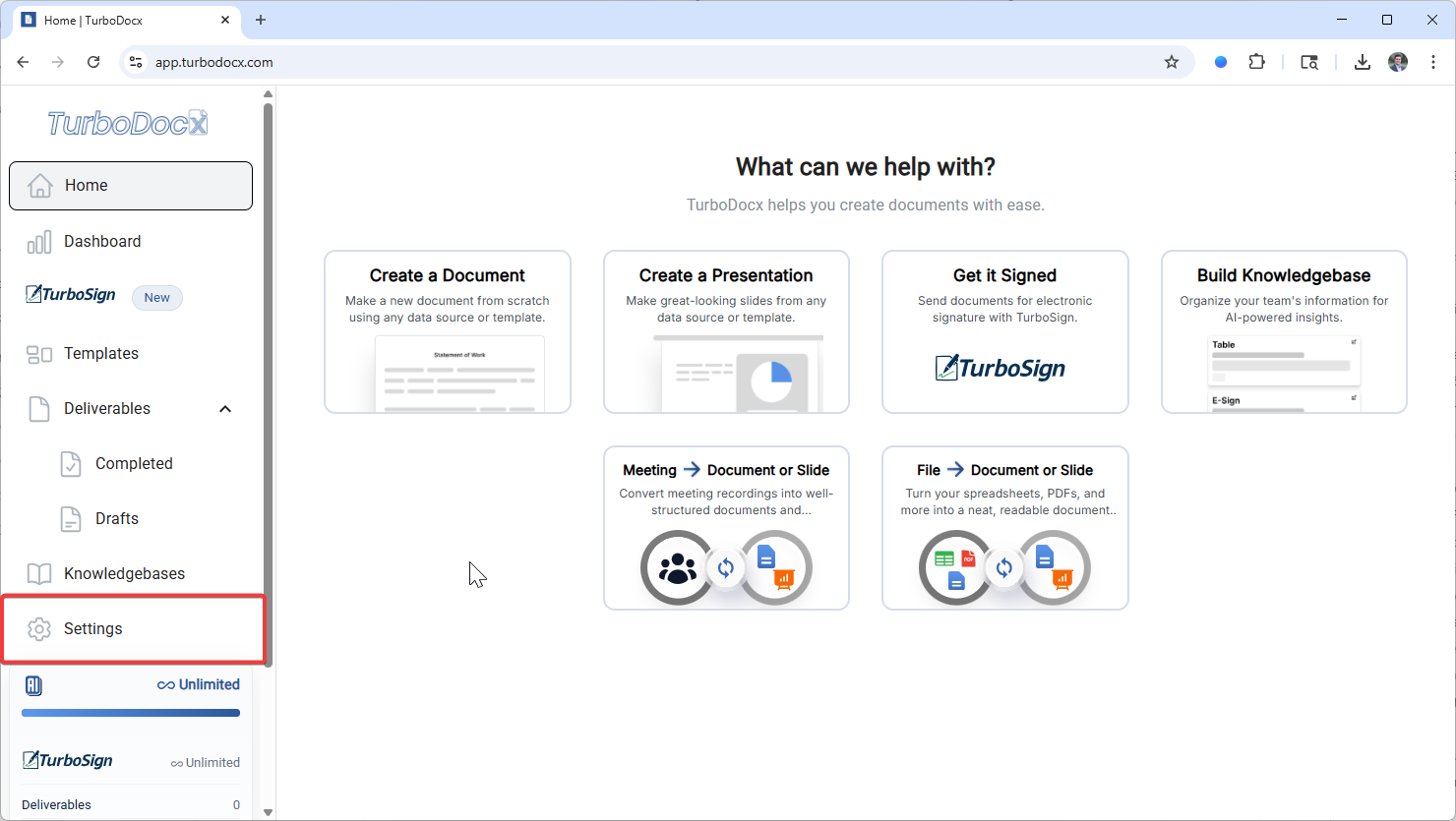
Task: Open browser Downloads
Action: 1363,62
